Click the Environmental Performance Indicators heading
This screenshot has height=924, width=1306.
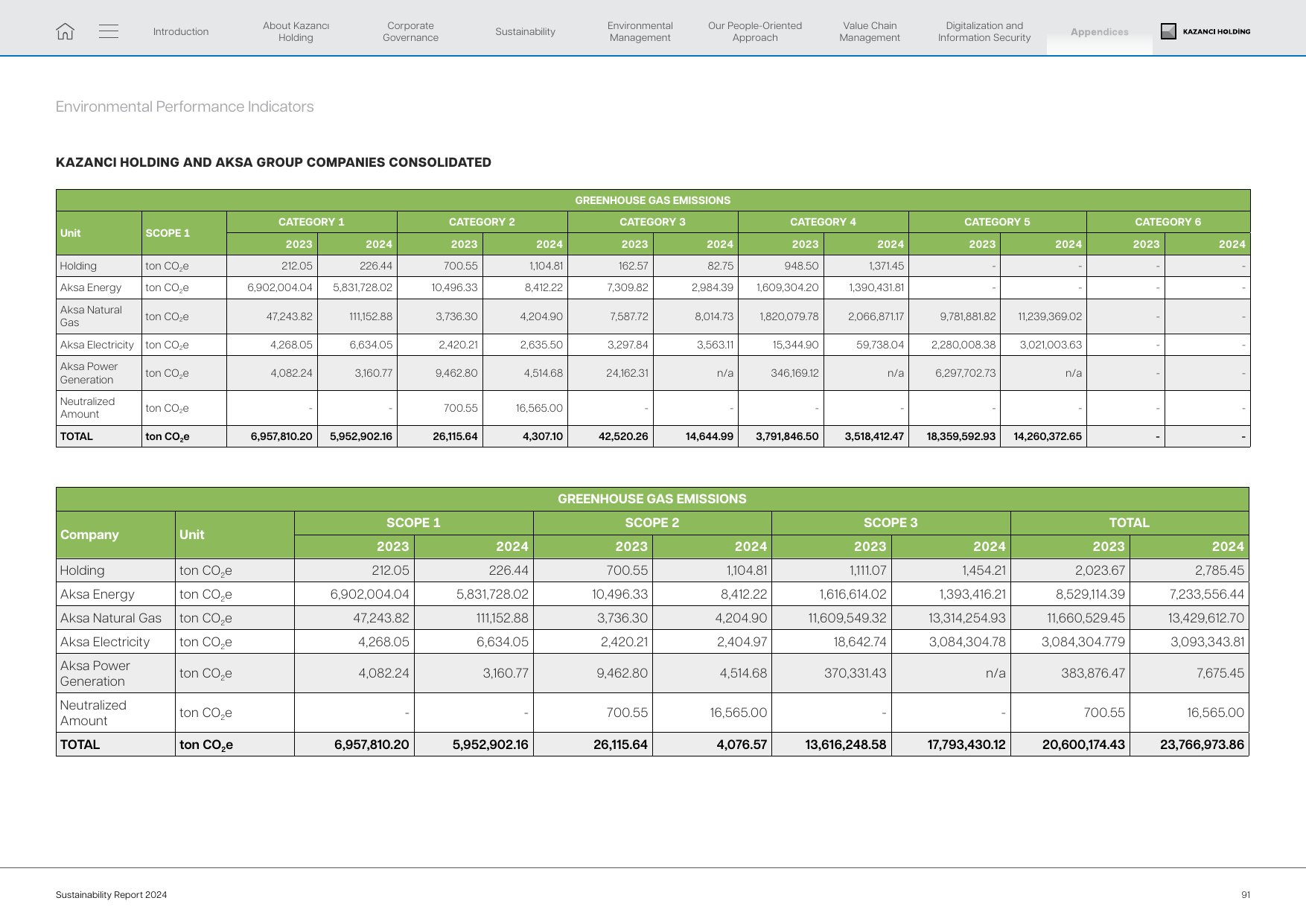coord(185,106)
